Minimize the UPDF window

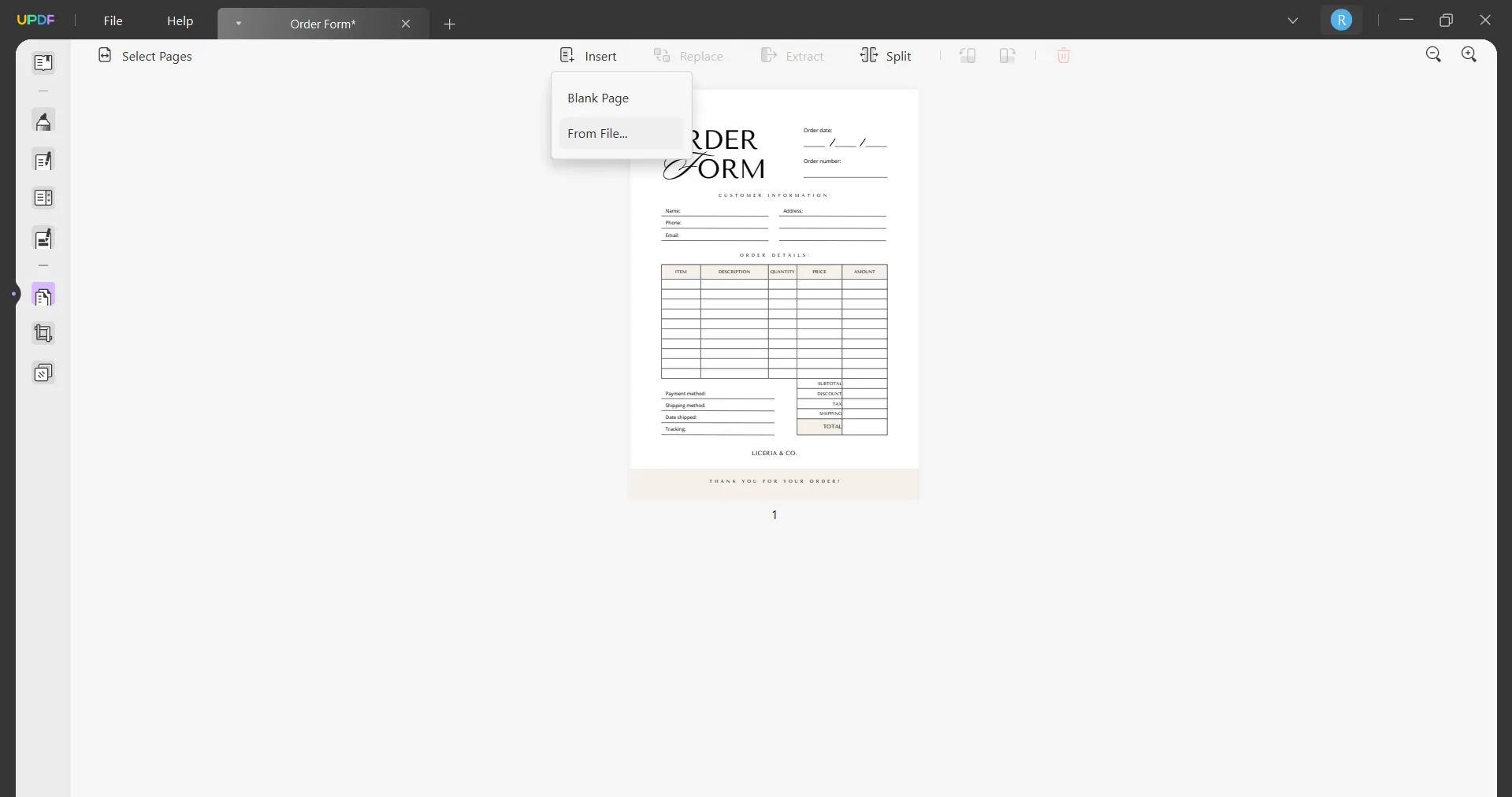point(1406,20)
